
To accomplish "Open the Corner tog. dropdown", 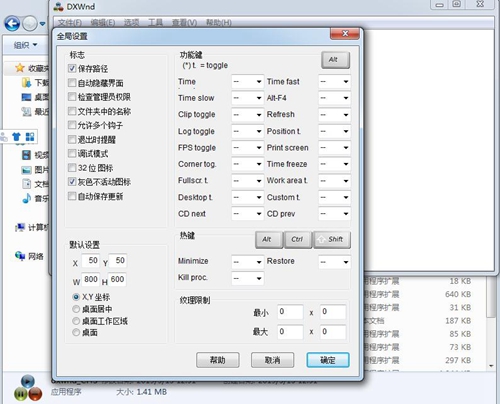I will click(x=248, y=164).
